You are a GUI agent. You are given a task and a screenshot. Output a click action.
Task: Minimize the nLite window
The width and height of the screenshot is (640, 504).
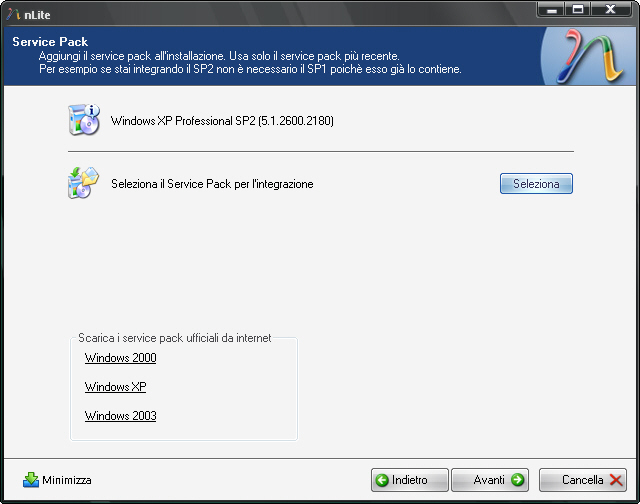(x=551, y=9)
